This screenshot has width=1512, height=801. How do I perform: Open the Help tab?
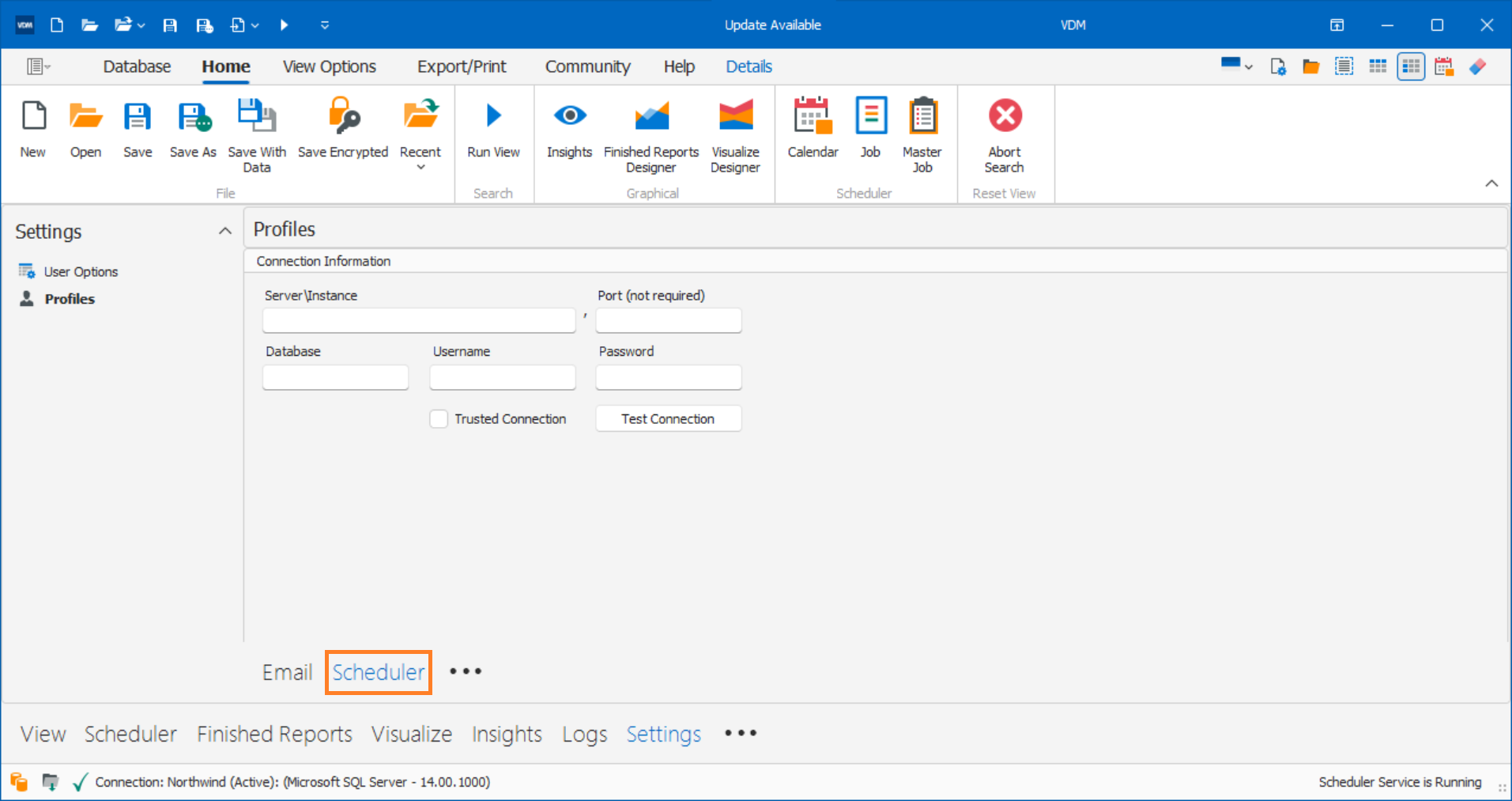[679, 66]
